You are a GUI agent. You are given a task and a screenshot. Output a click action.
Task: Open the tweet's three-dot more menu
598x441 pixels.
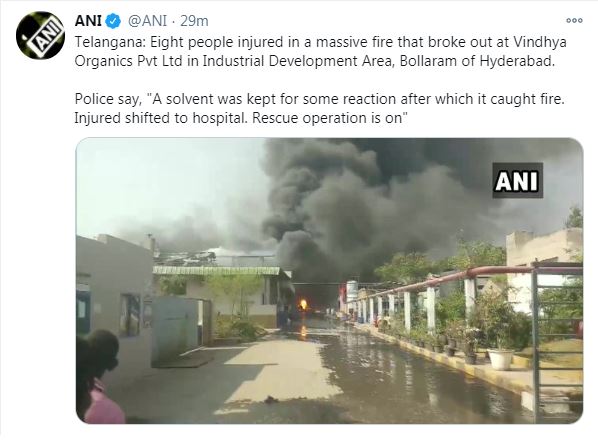click(x=574, y=21)
